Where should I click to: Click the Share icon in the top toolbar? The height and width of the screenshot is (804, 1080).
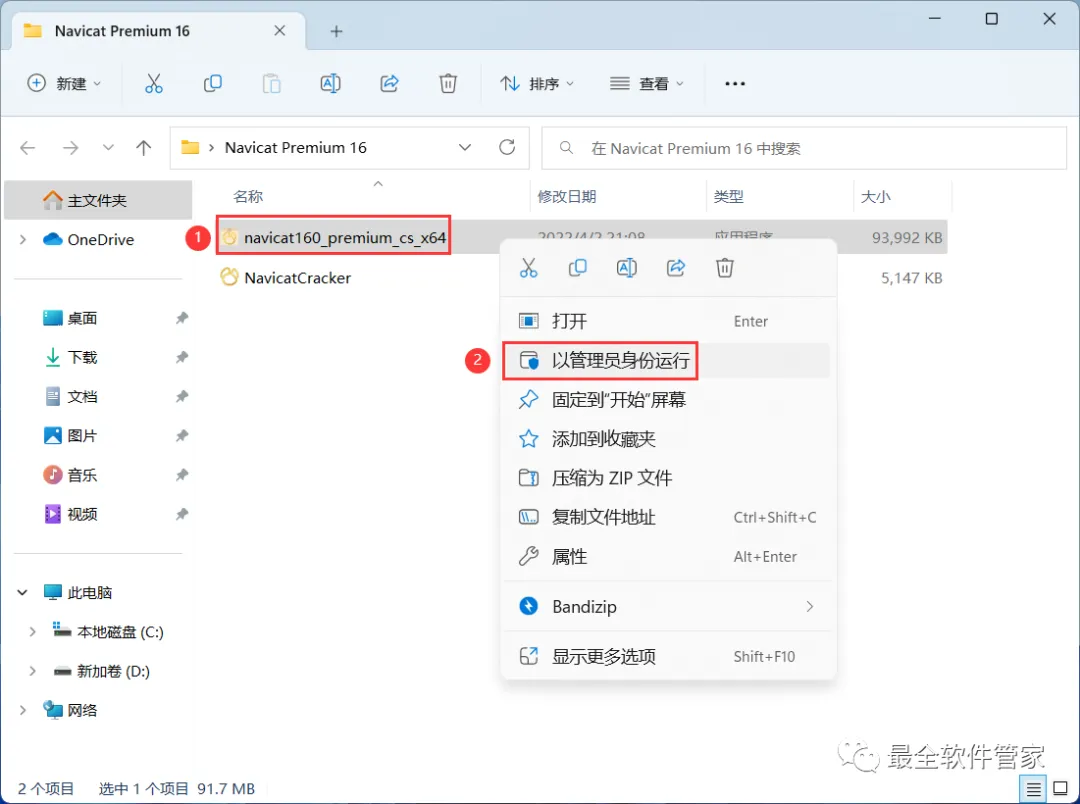click(389, 84)
